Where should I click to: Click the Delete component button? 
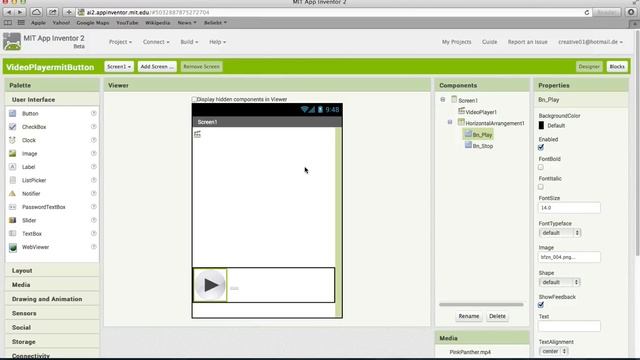(497, 316)
